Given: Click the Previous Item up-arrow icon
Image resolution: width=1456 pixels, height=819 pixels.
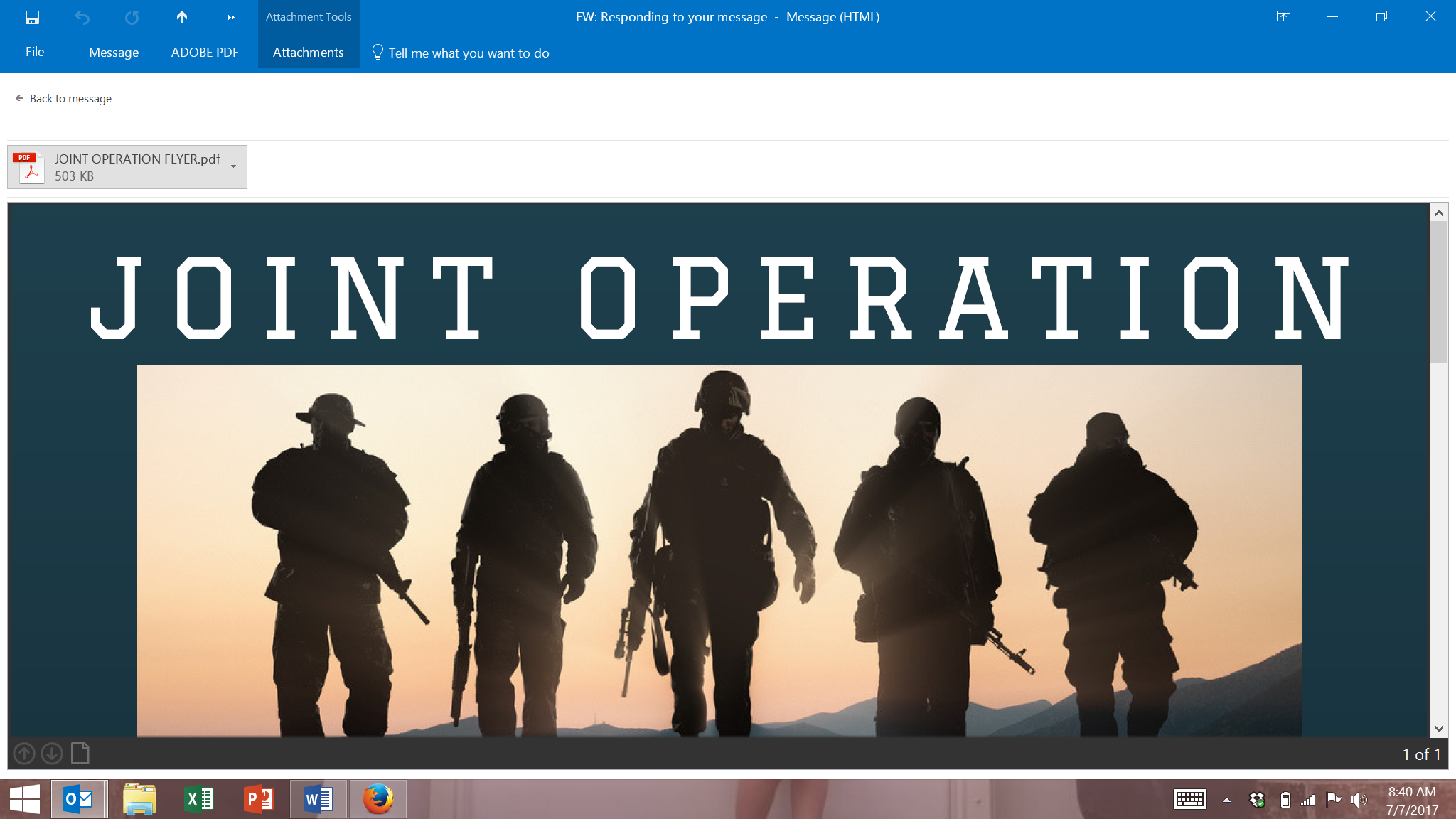Looking at the screenshot, I should click(x=182, y=17).
